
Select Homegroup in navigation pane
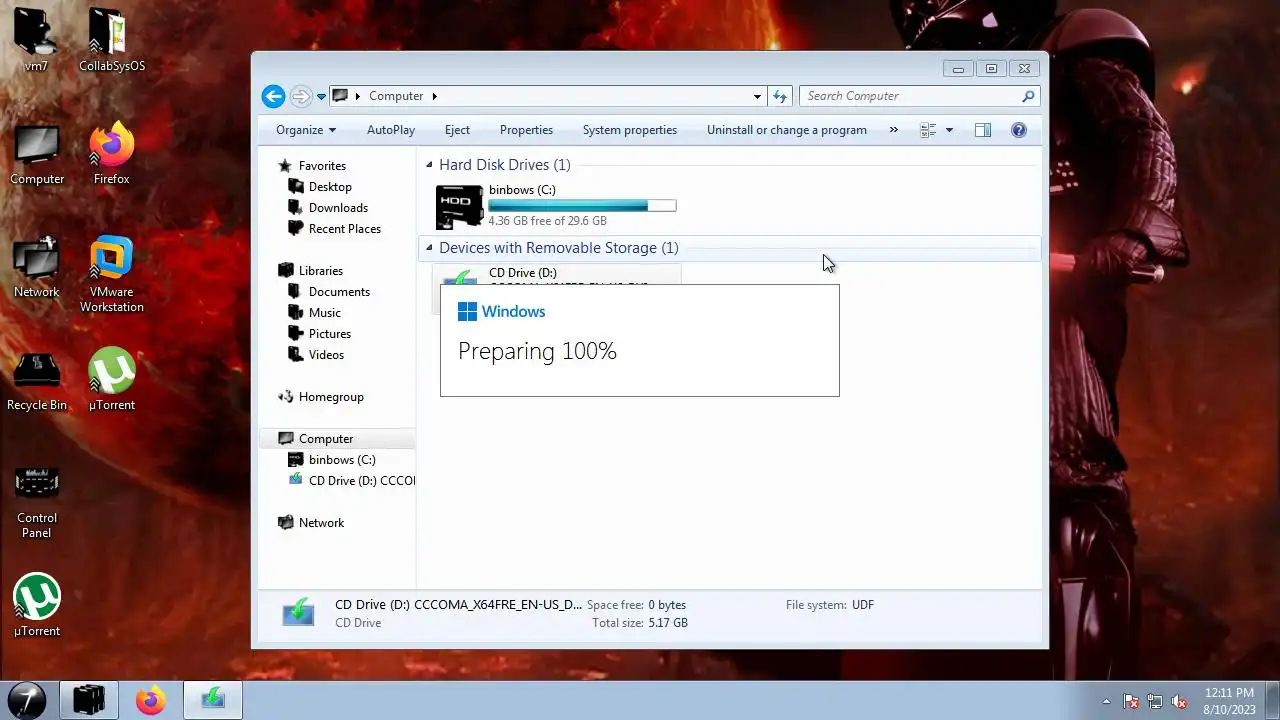[331, 397]
